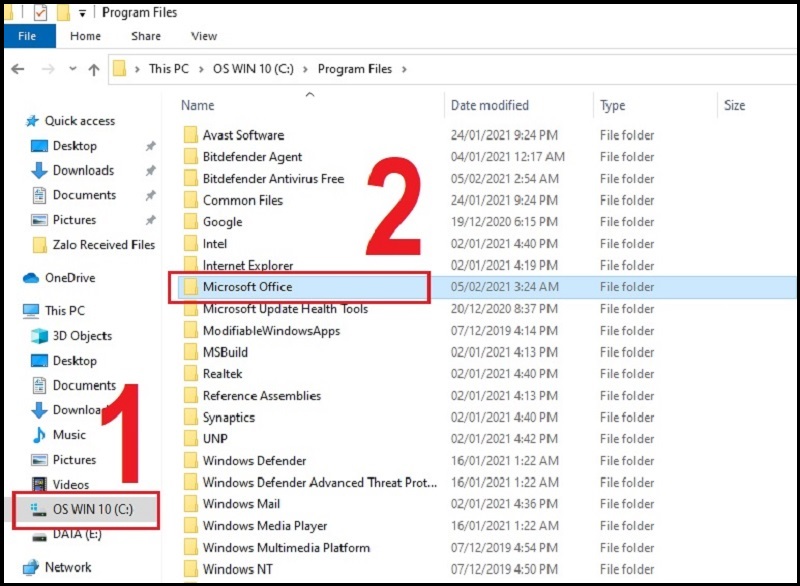Click the Network icon in sidebar
Screen dimensions: 800x586
[30, 567]
